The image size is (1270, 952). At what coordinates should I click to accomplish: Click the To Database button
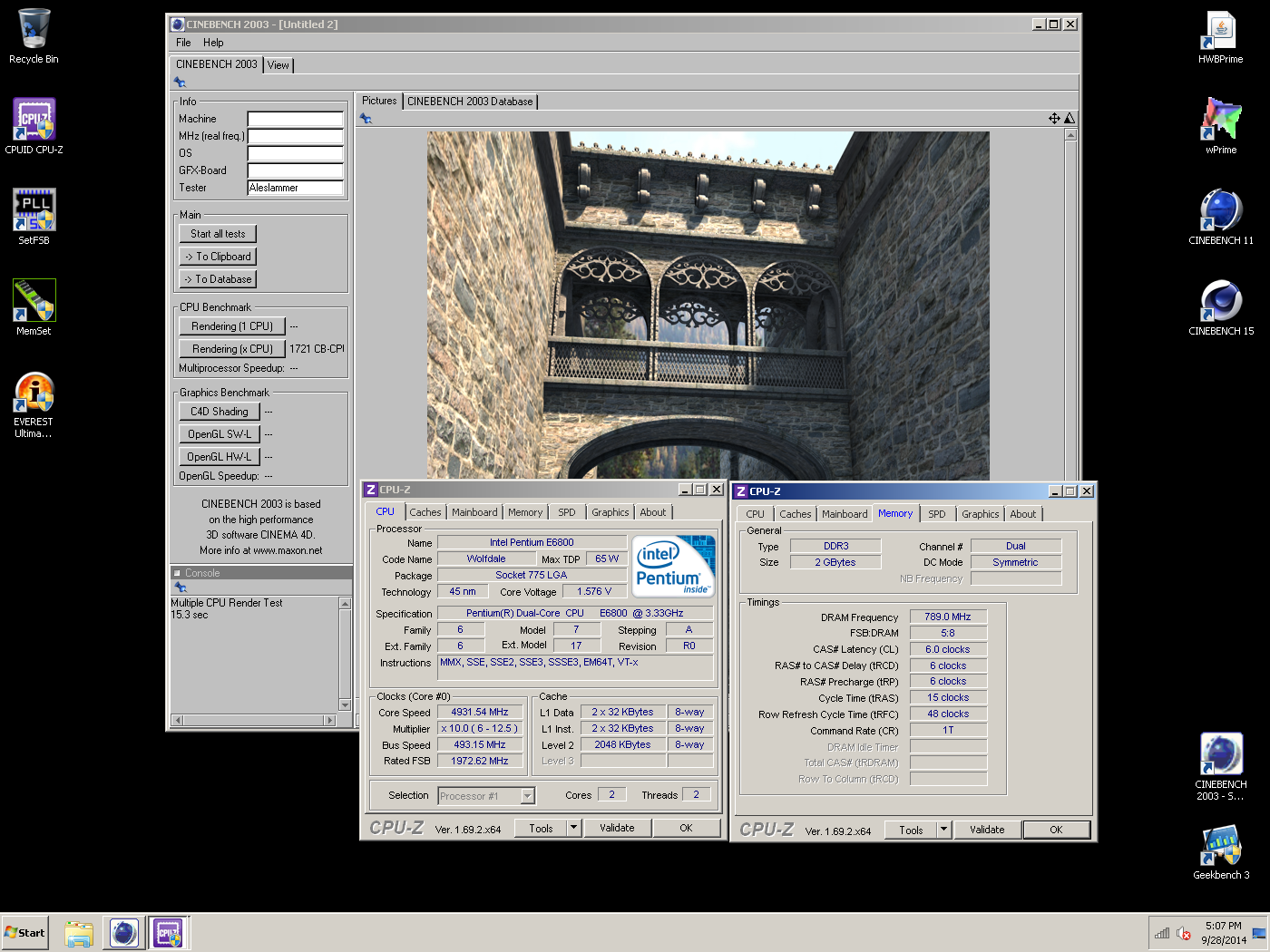point(218,279)
